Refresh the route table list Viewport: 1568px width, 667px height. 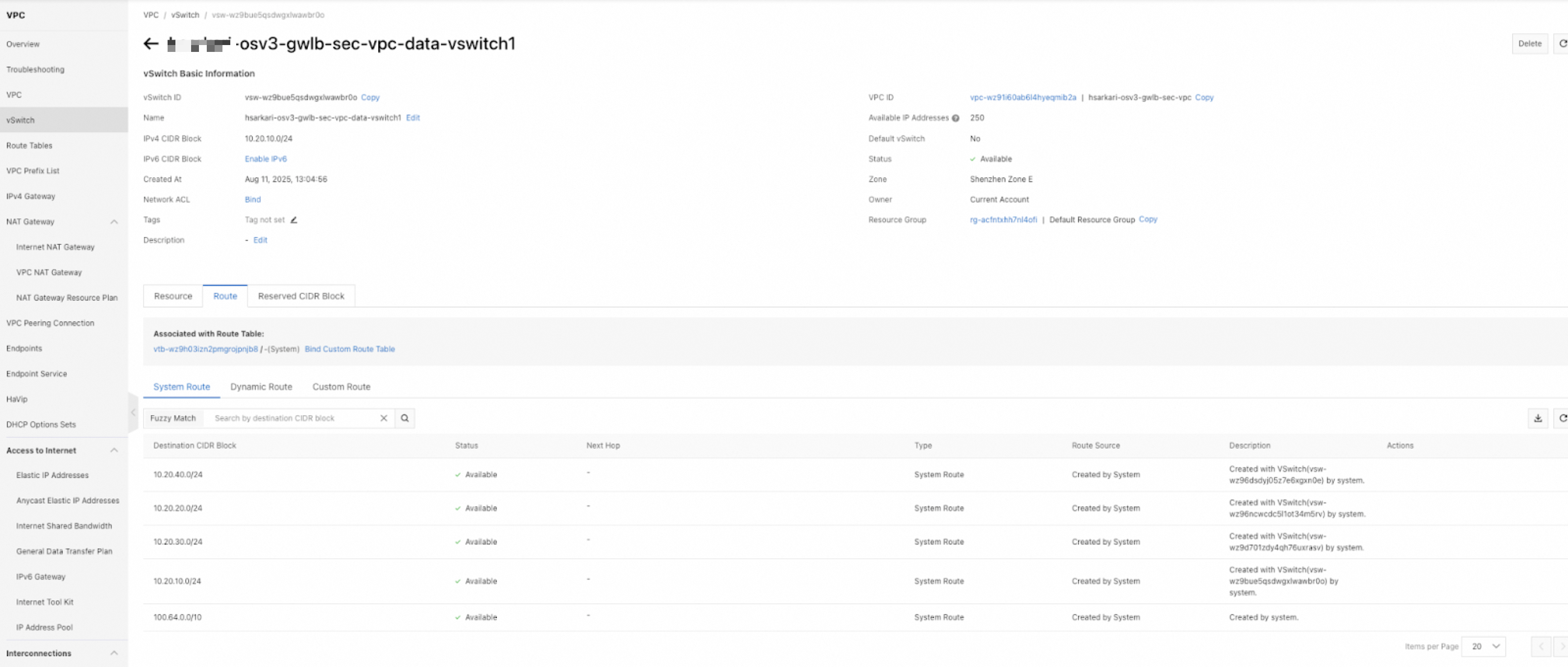coord(1562,418)
